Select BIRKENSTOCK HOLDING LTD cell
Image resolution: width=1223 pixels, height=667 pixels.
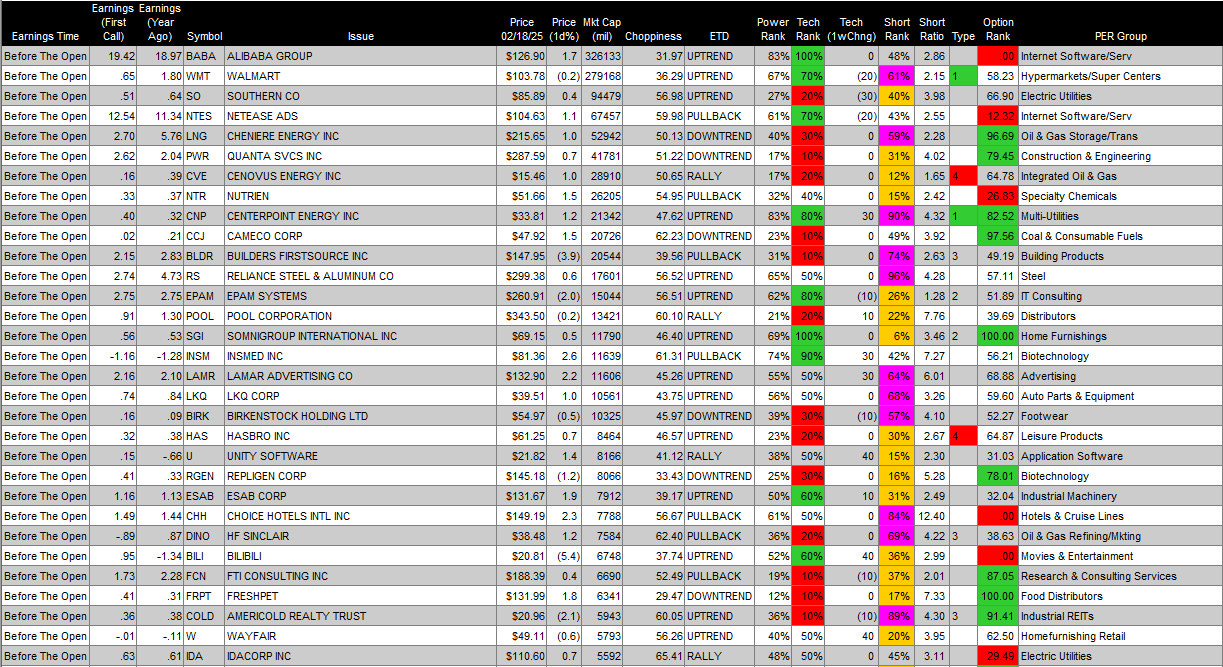point(361,416)
